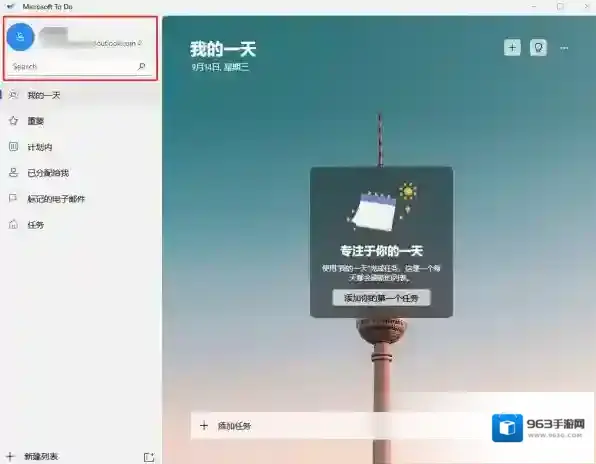Screen dimensions: 596x464
Task: Click the calendar icon beside 计划内
Action: [13, 147]
